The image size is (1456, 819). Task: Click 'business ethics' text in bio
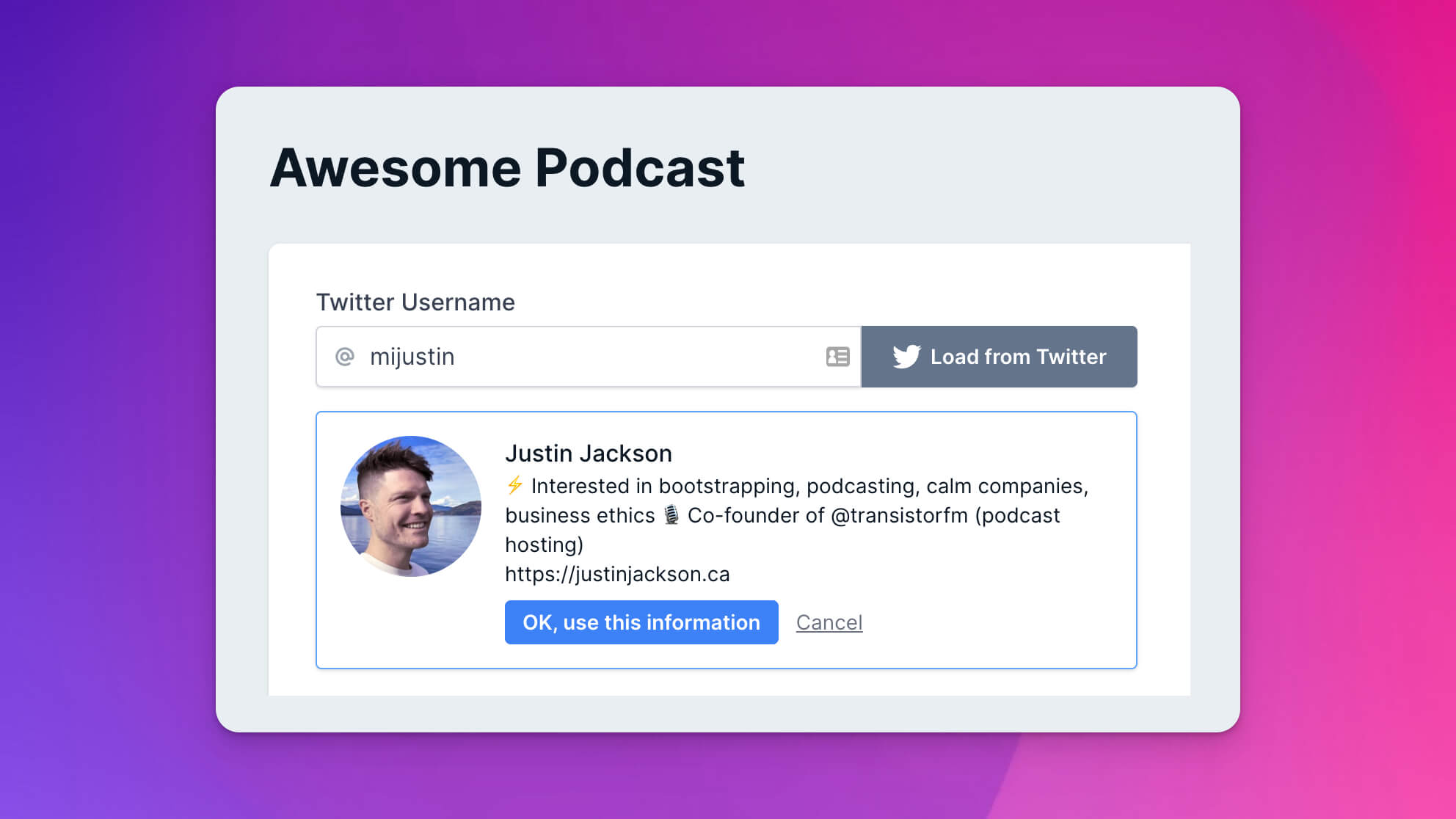pos(580,515)
